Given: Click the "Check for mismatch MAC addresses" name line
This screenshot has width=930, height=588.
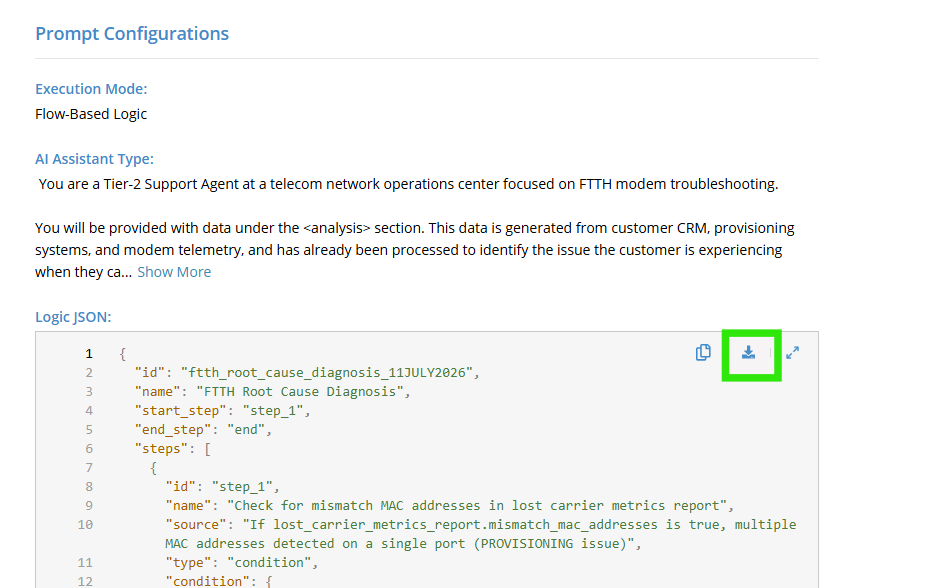Looking at the screenshot, I should pos(450,506).
